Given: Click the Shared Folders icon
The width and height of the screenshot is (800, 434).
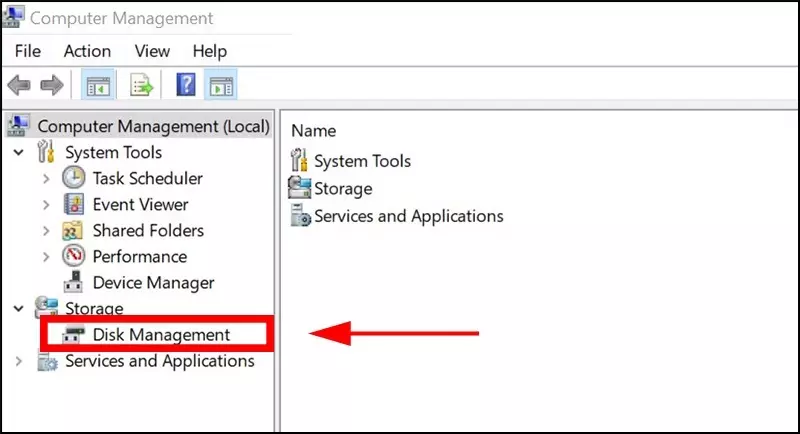Looking at the screenshot, I should point(72,231).
